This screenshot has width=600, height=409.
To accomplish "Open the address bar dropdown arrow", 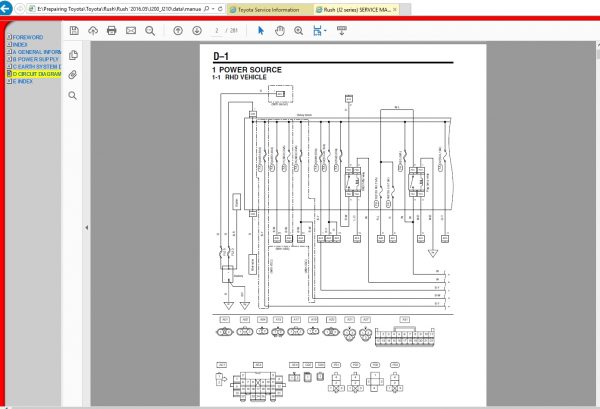I will (213, 8).
